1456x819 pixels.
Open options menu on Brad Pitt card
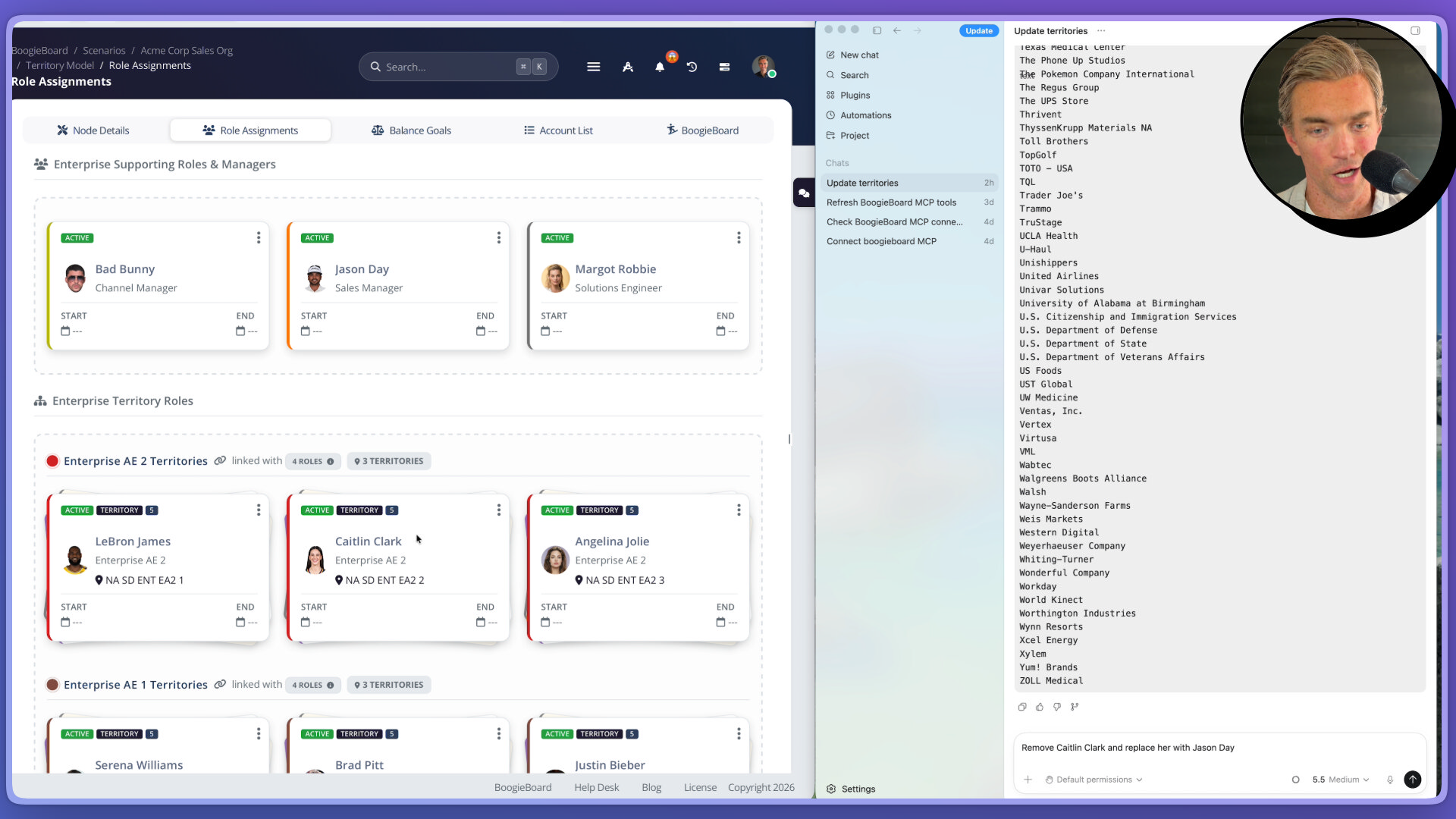[x=498, y=734]
